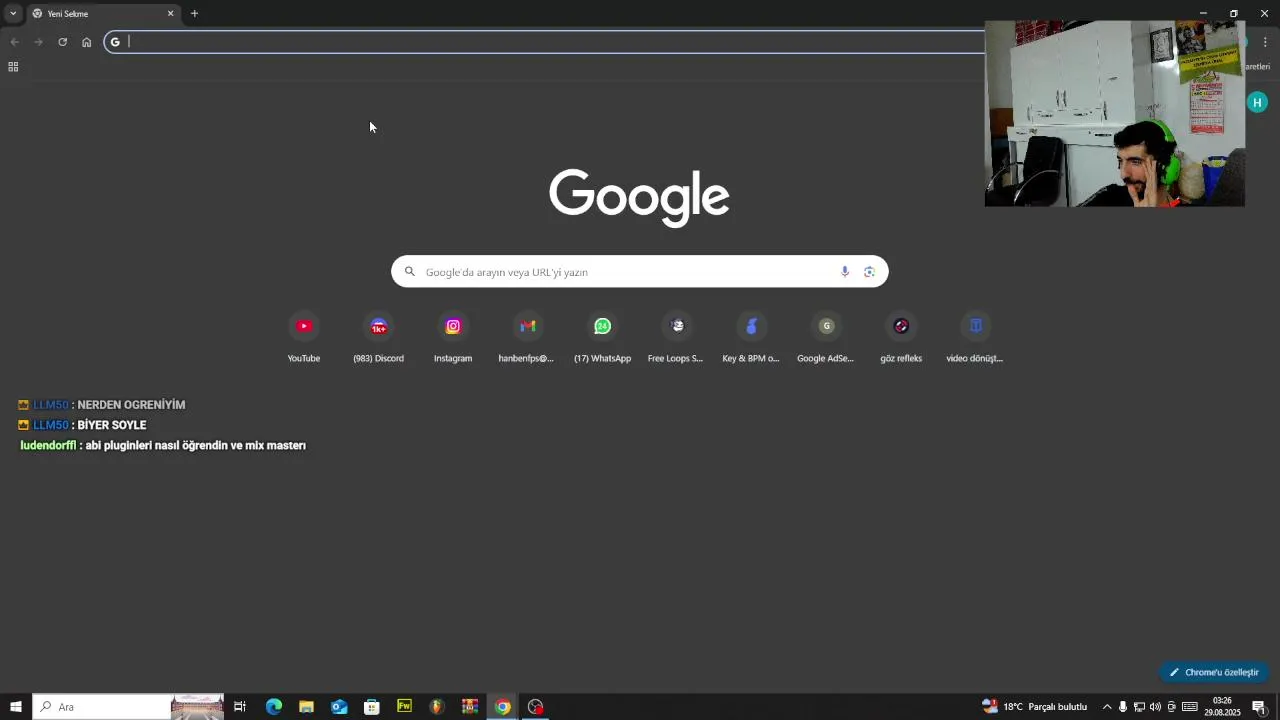The width and height of the screenshot is (1280, 720).
Task: Open the Discord shortcut tile
Action: point(378,338)
